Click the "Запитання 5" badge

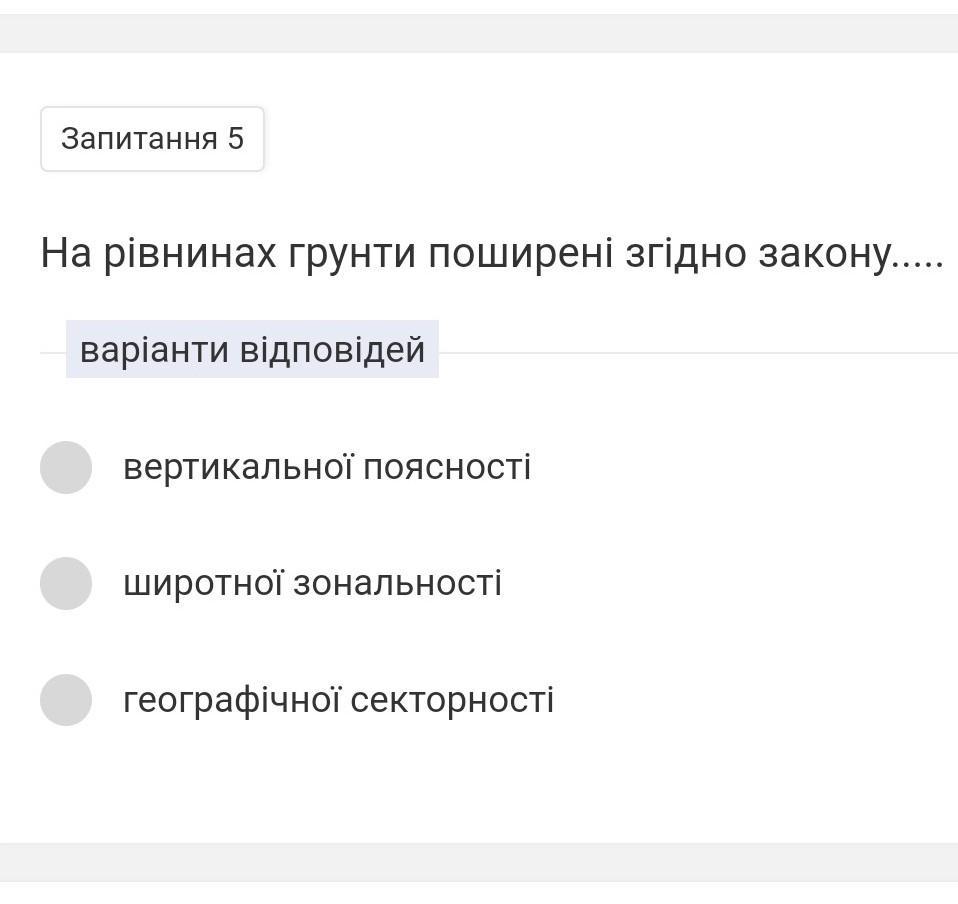[x=152, y=138]
